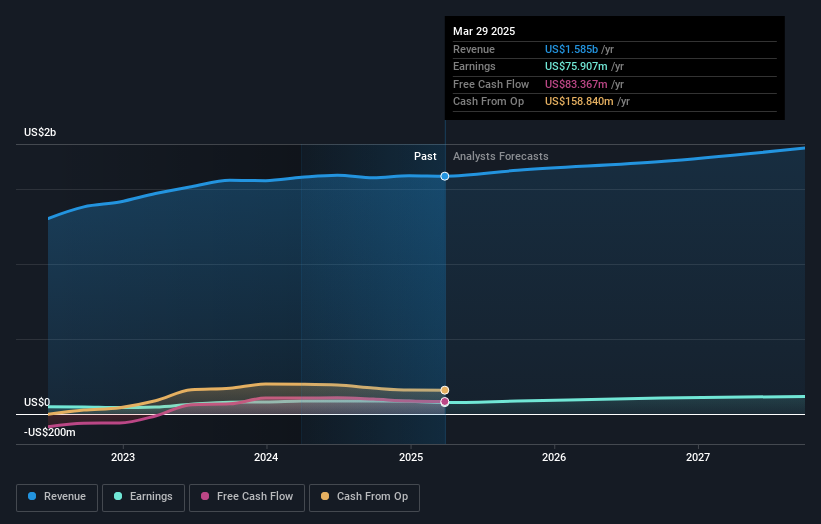Click the 2023 x-axis label
Image resolution: width=821 pixels, height=524 pixels.
[123, 458]
